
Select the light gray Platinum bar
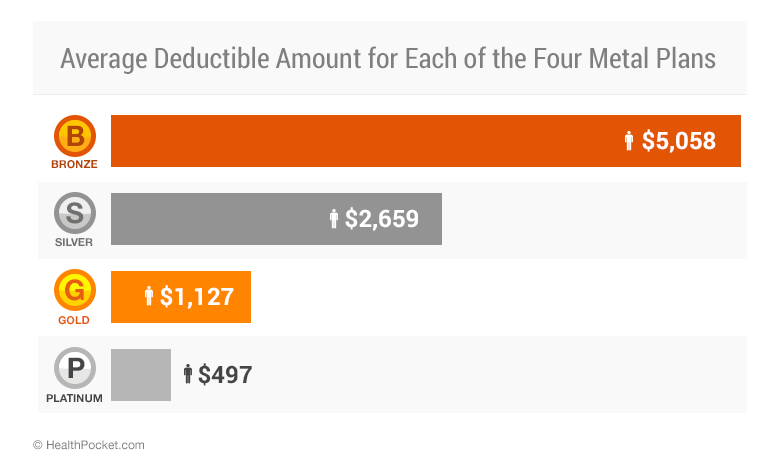(141, 375)
